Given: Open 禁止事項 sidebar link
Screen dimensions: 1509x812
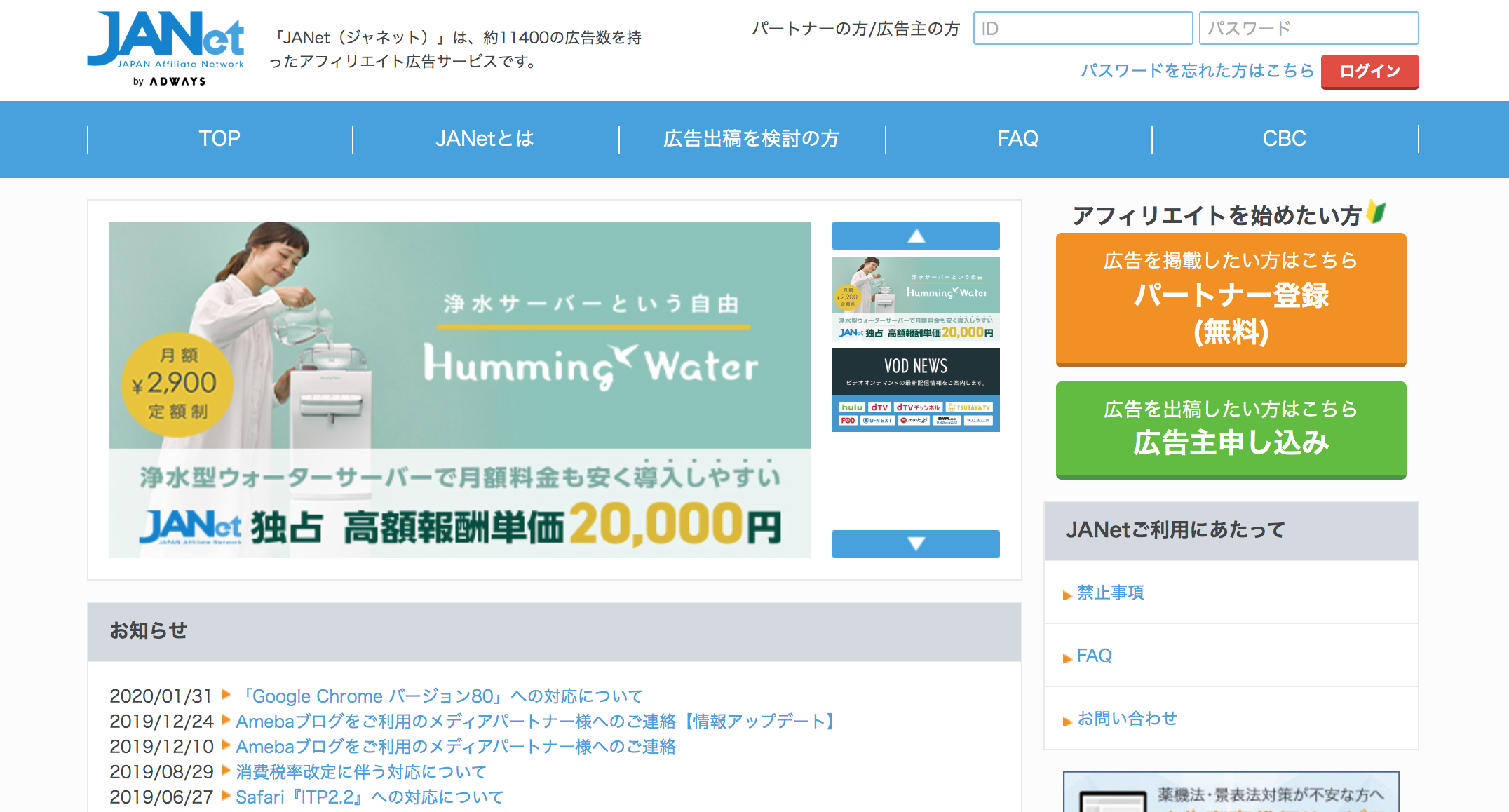Looking at the screenshot, I should click(1110, 593).
